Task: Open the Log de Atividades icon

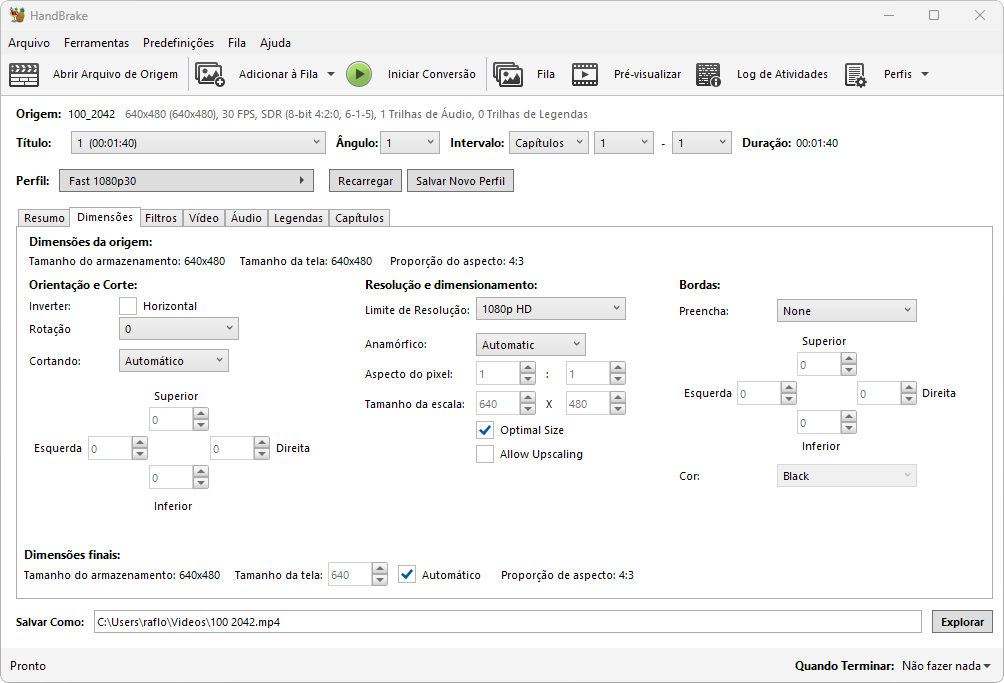Action: [x=708, y=74]
